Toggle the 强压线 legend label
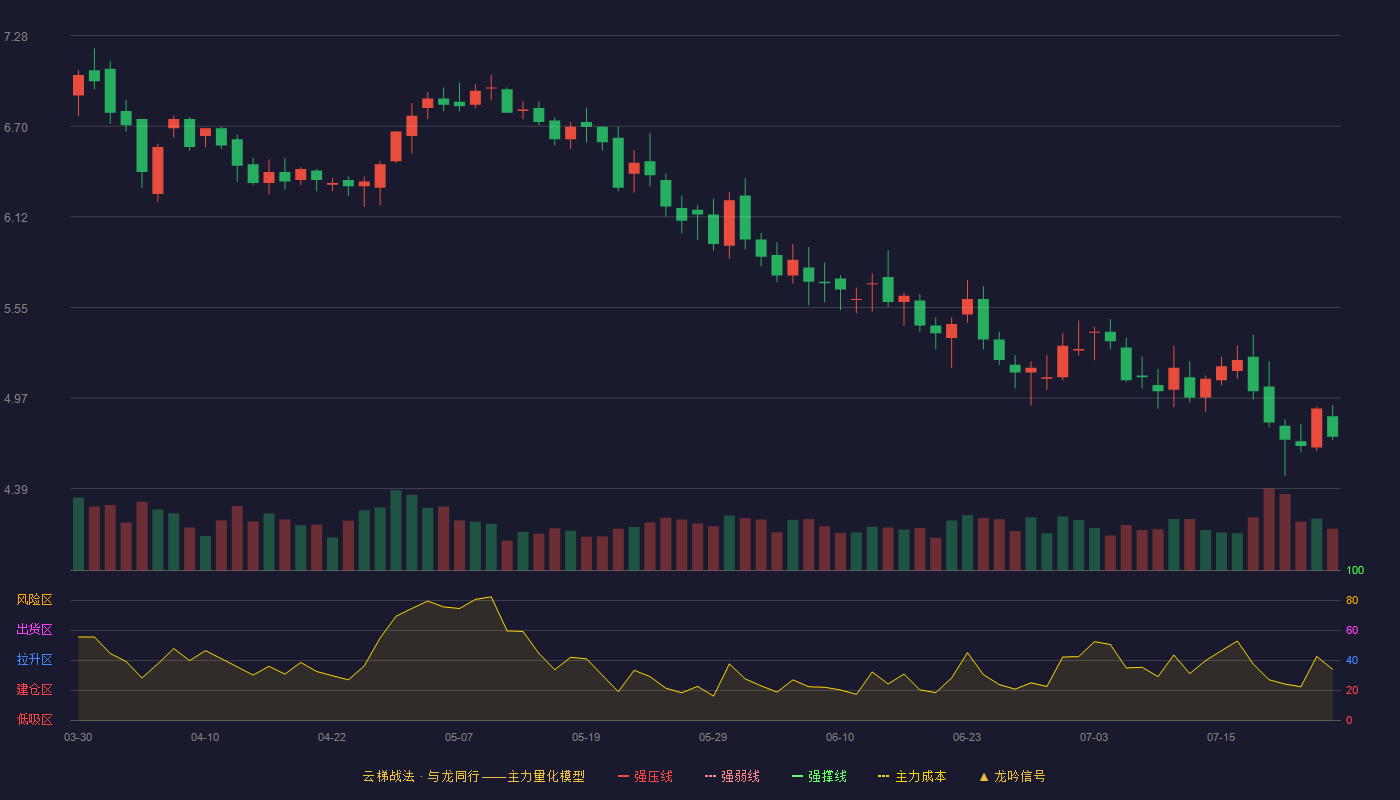This screenshot has height=800, width=1400. [x=653, y=776]
